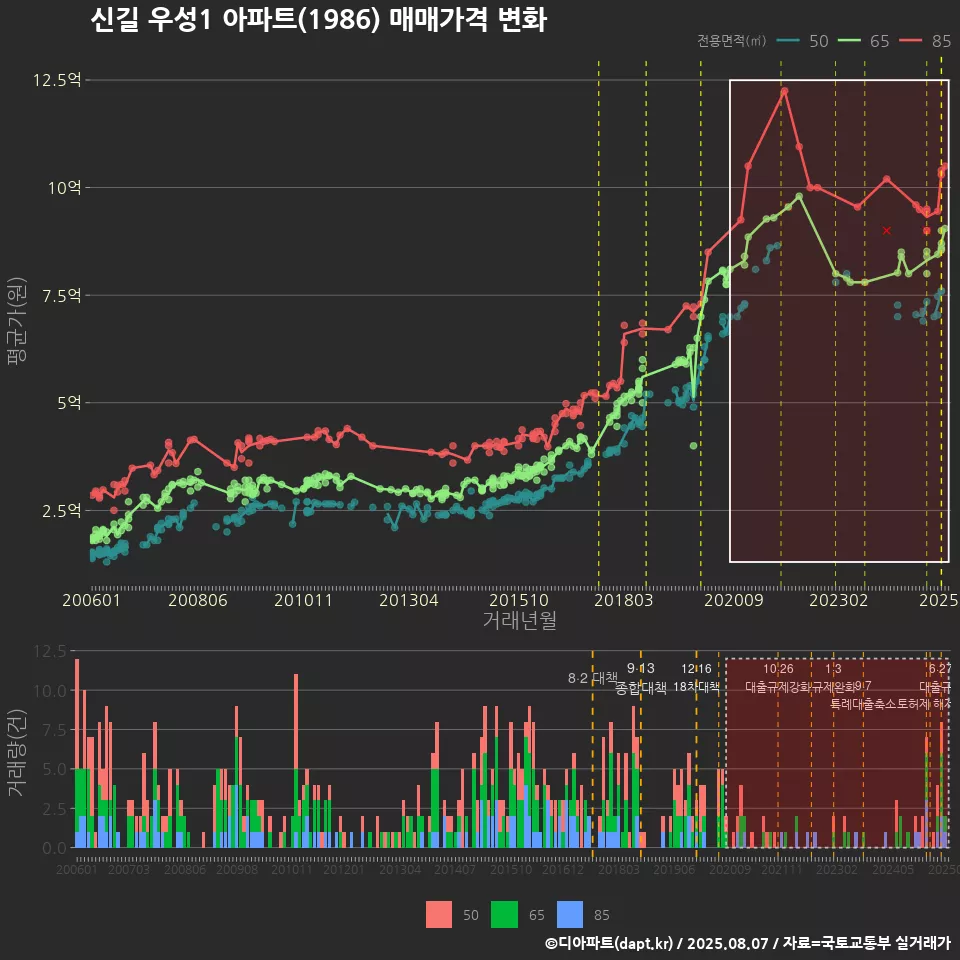Click the 18차대책 annotation text
Screen dimensions: 960x960
[x=696, y=687]
